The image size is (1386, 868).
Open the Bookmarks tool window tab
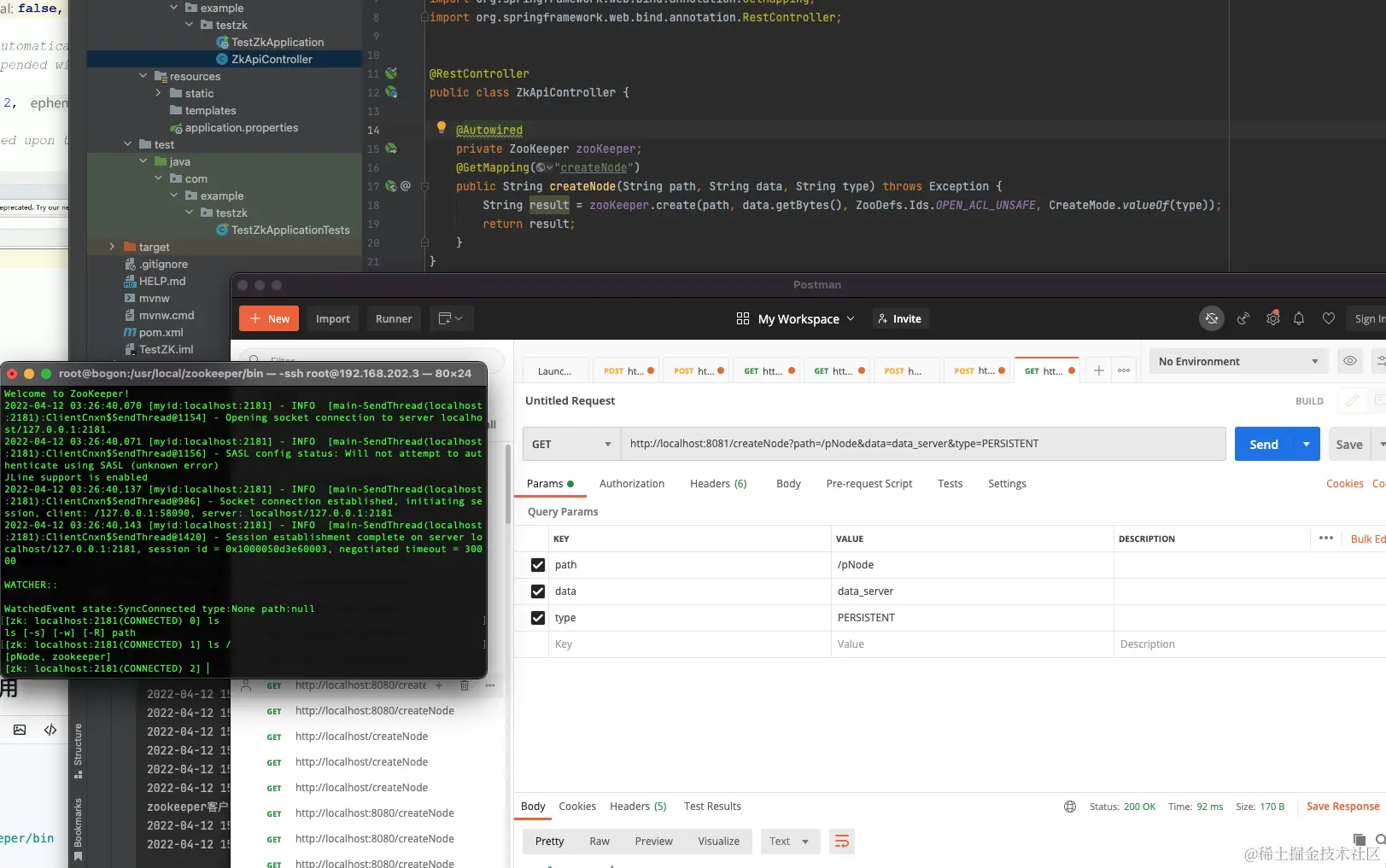(78, 829)
